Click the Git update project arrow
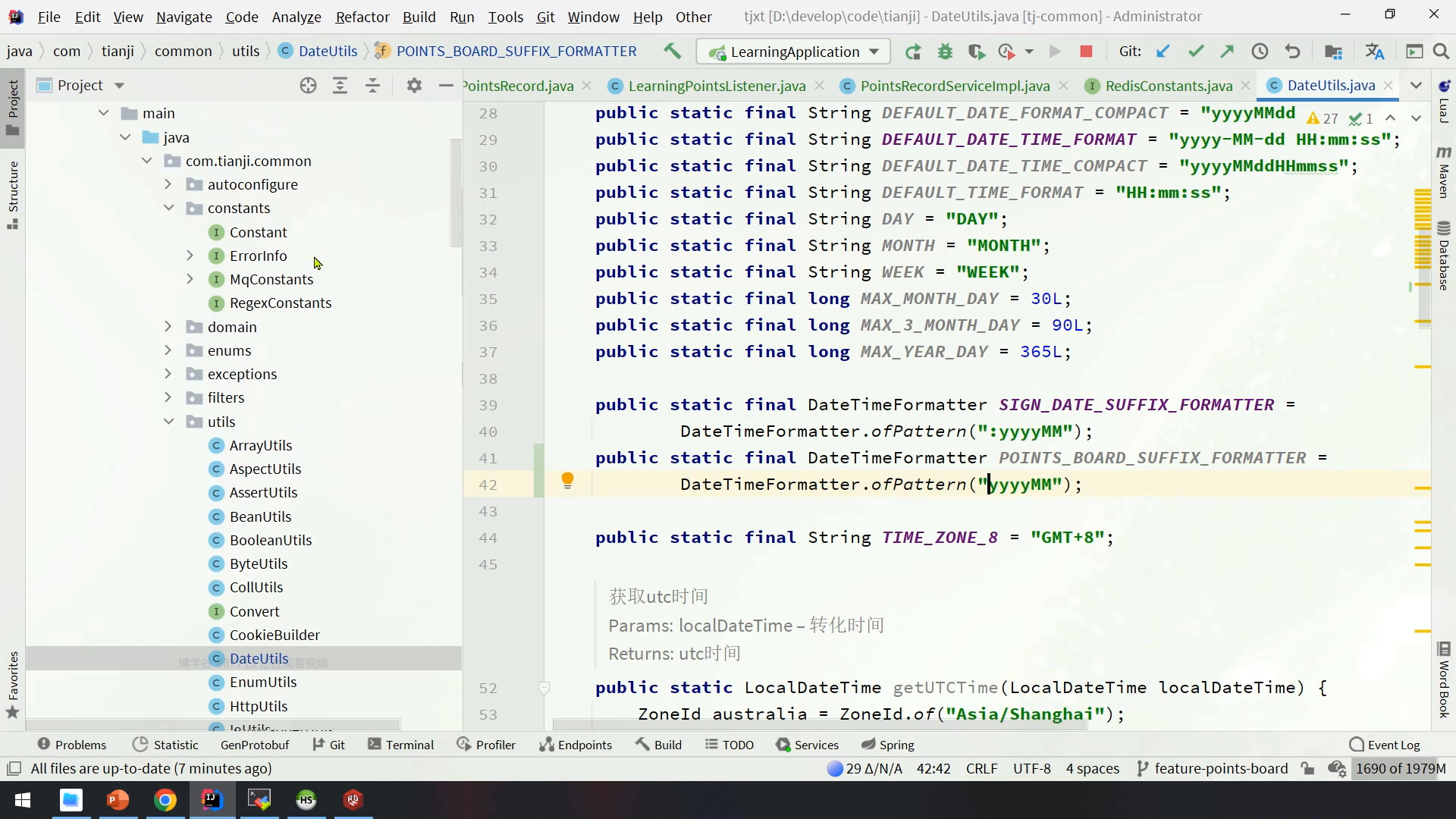The image size is (1456, 819). (x=1163, y=52)
